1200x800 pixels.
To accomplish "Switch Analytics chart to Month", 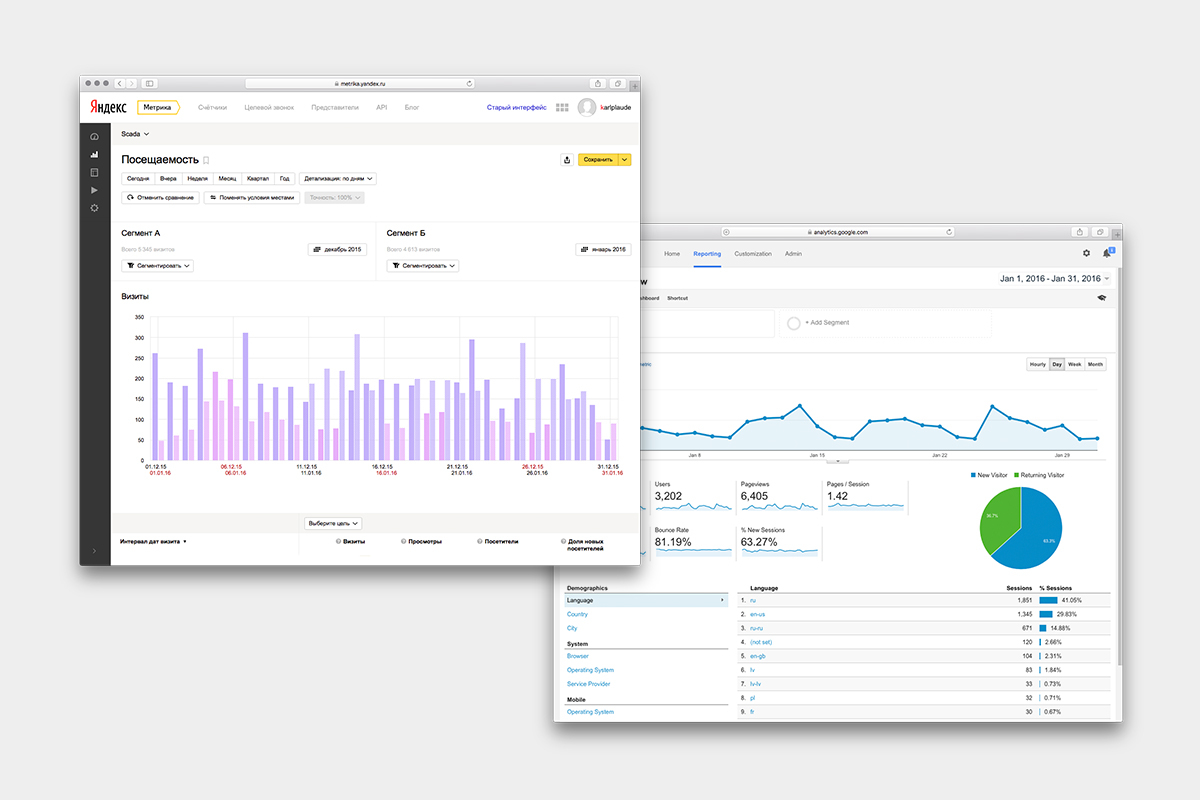I will [1096, 364].
